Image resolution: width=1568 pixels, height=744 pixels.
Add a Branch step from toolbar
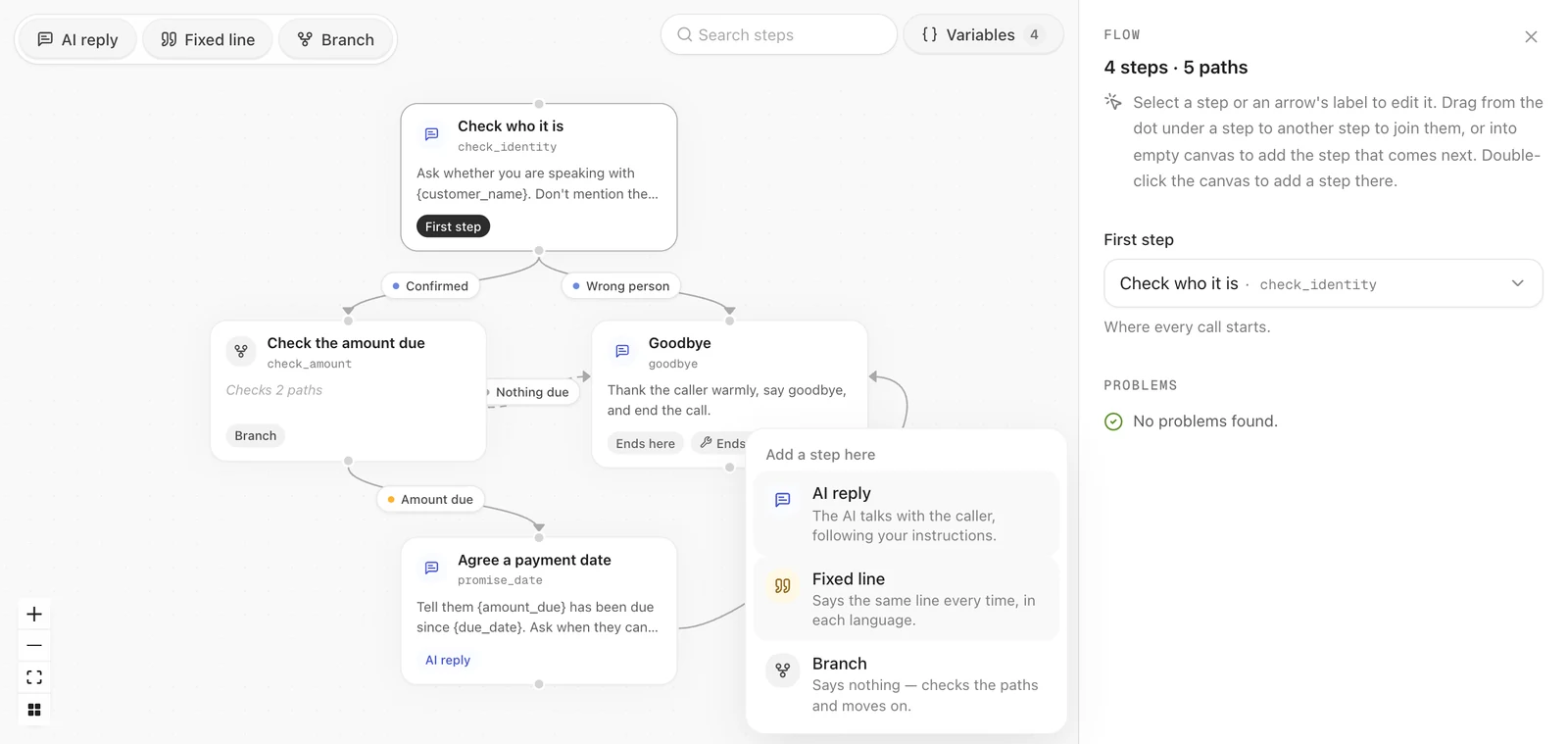[x=336, y=39]
